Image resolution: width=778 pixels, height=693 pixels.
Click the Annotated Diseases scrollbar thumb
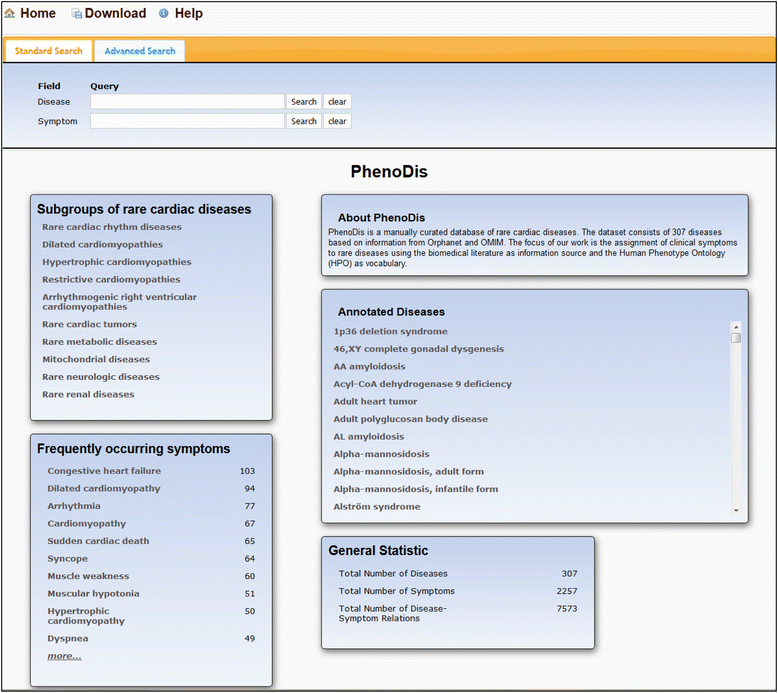(736, 338)
